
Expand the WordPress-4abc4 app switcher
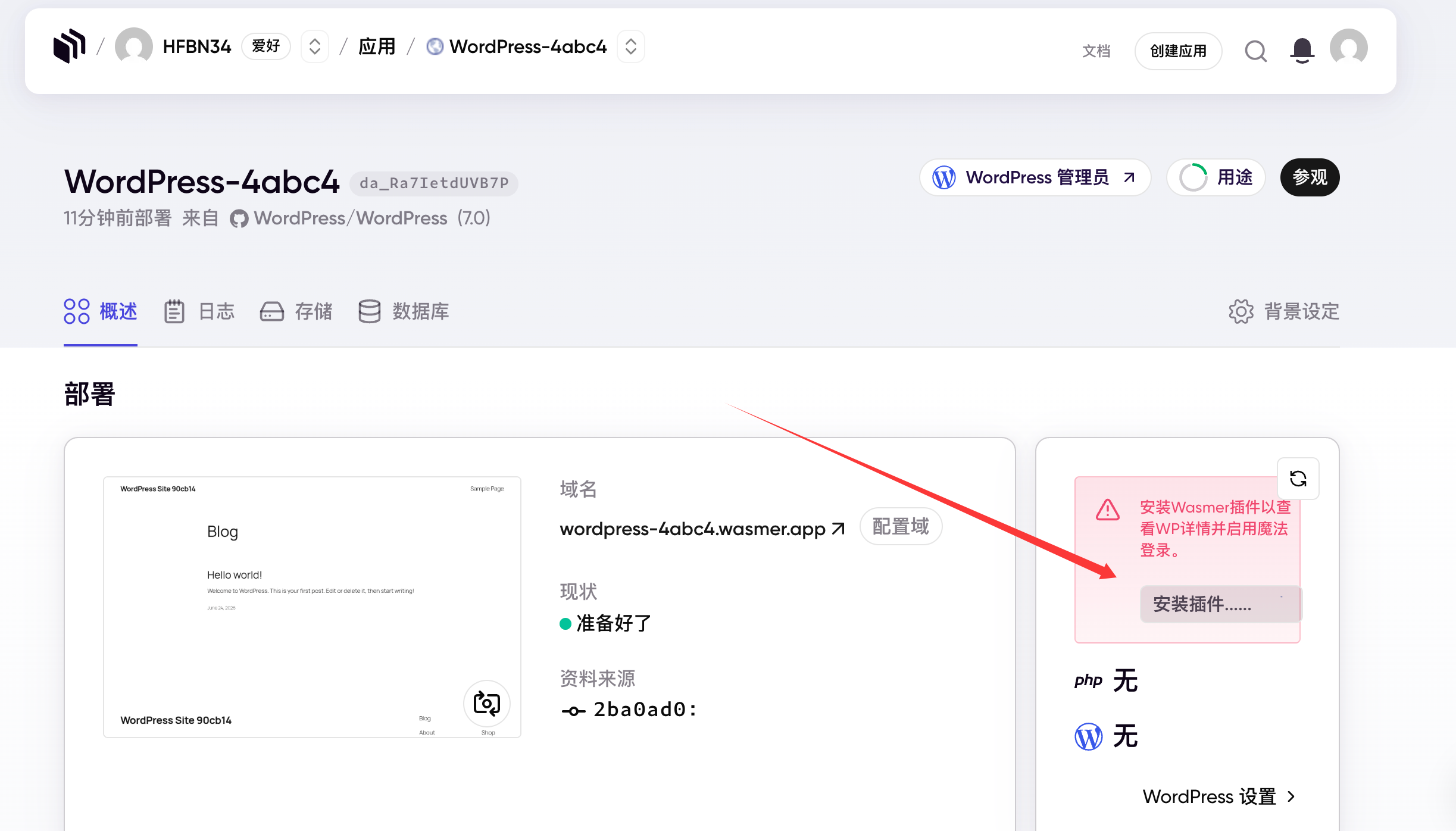coord(631,46)
